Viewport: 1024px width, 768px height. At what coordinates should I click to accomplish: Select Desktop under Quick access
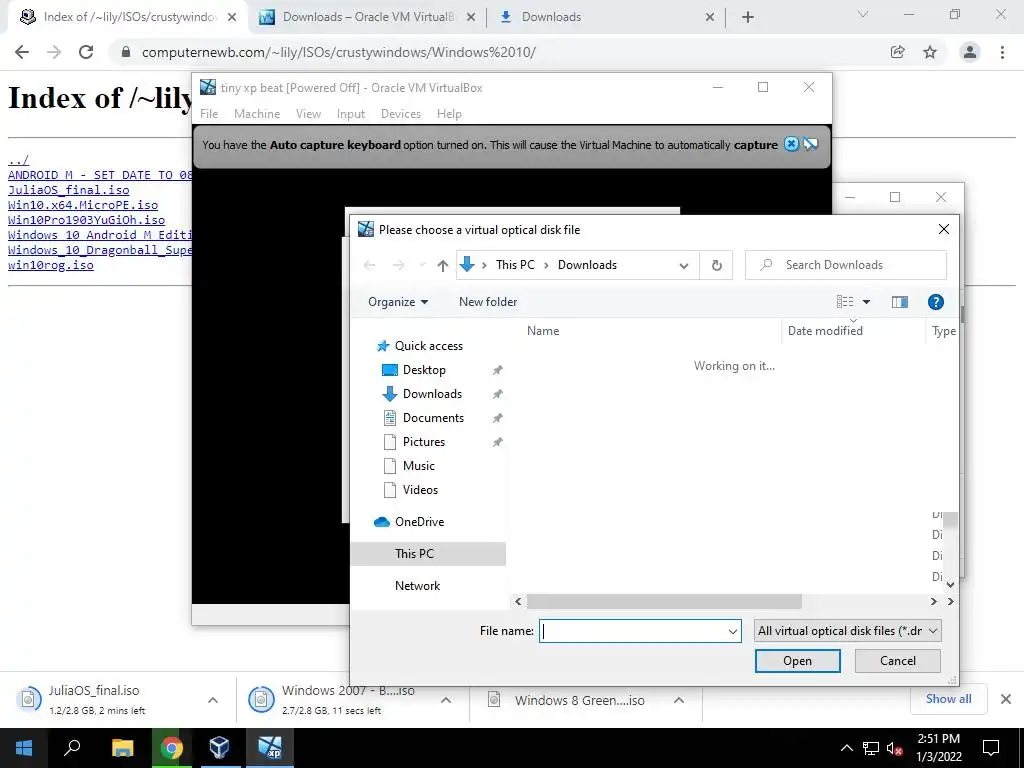[x=424, y=370]
